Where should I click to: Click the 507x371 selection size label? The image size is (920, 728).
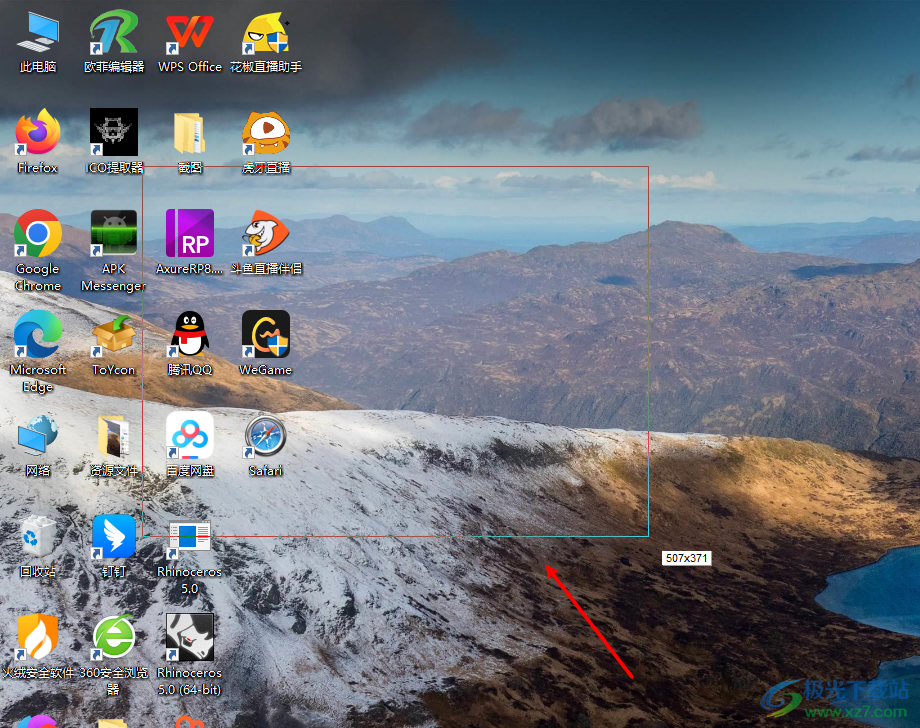click(686, 558)
